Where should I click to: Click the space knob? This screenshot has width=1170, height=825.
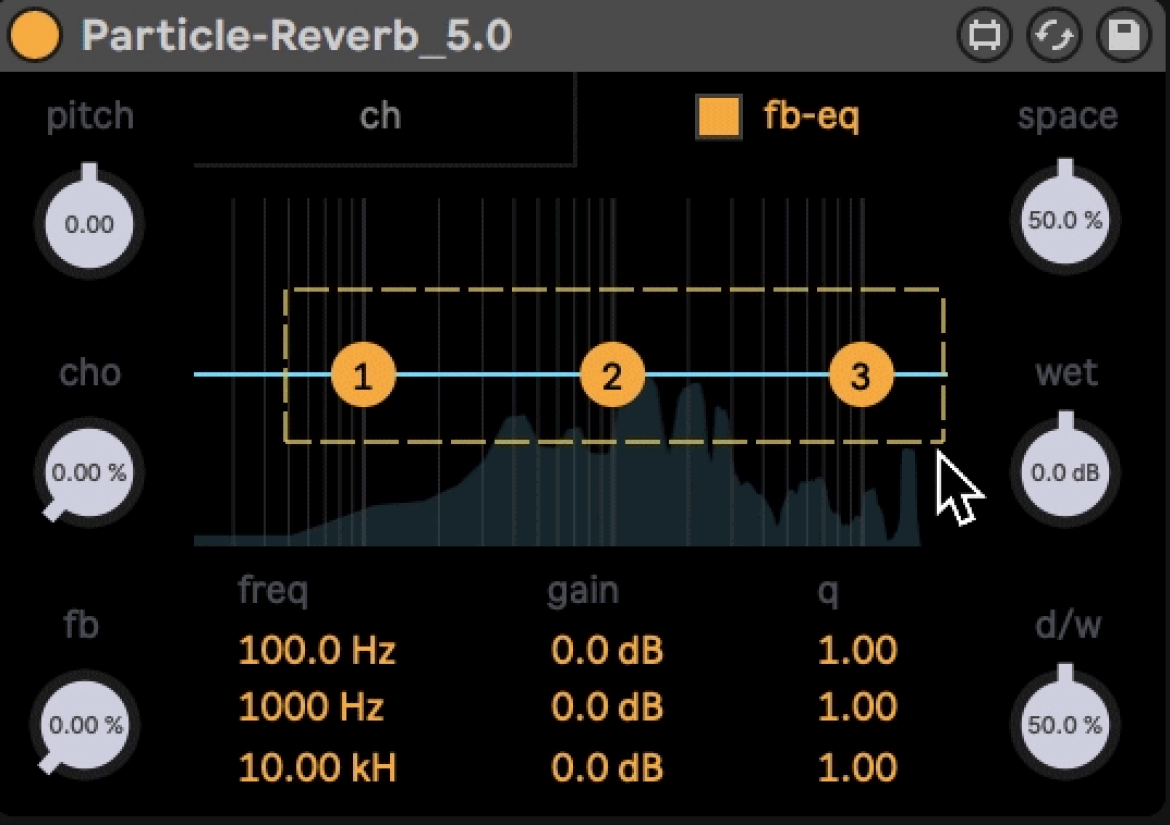1066,218
